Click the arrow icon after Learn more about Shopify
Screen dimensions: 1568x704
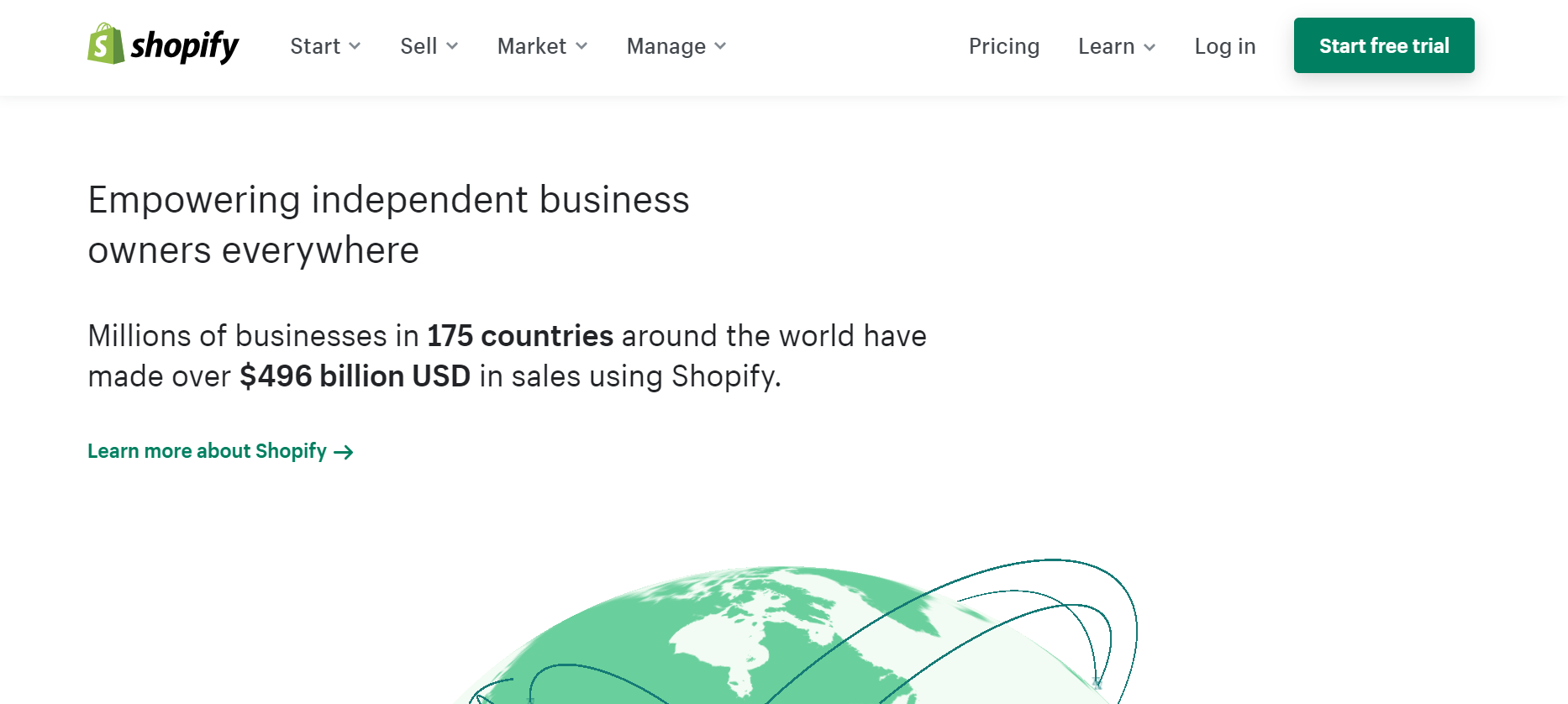pos(344,453)
